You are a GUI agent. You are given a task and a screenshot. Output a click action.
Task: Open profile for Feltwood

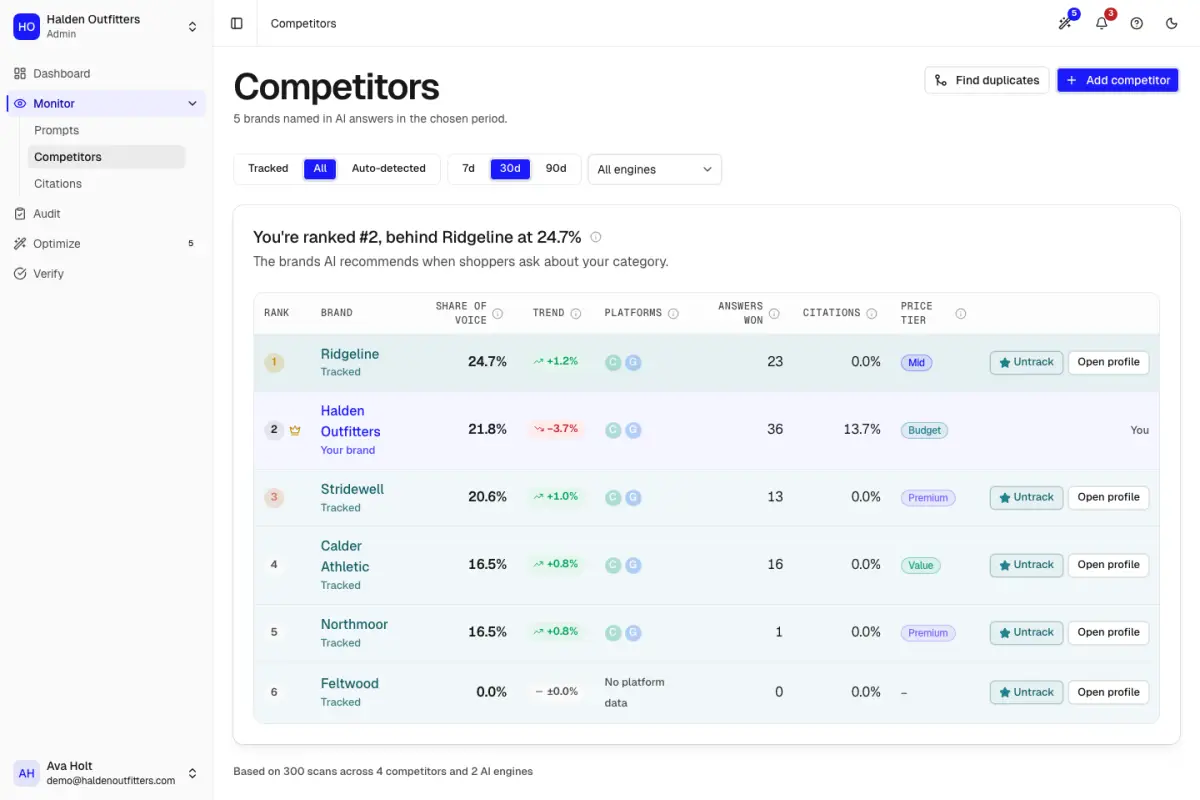(x=1108, y=692)
